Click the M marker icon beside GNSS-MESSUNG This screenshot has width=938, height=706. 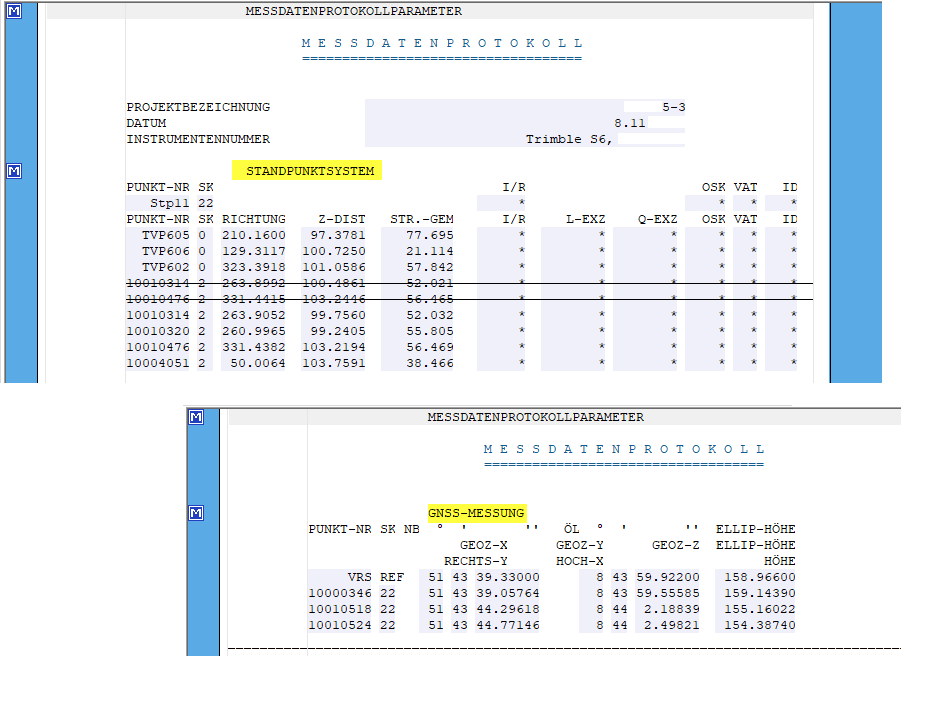click(196, 513)
